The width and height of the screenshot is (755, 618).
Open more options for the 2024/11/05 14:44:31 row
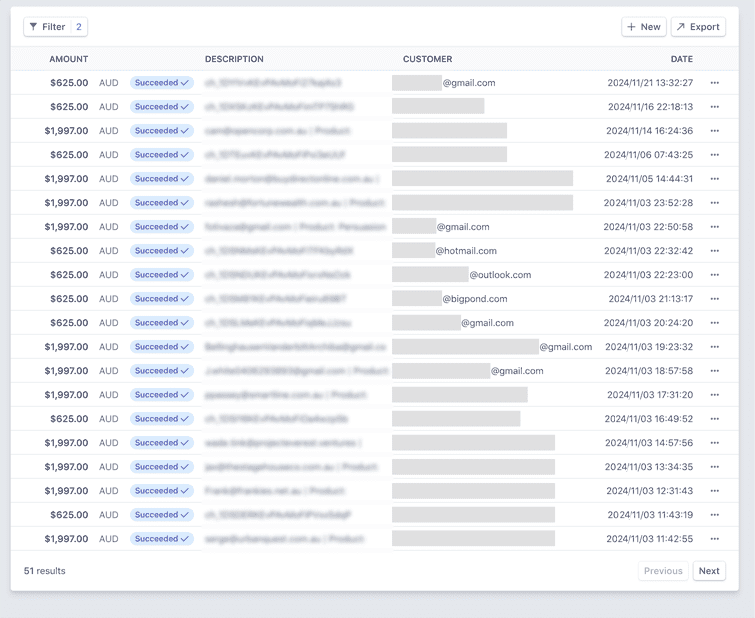pos(715,179)
